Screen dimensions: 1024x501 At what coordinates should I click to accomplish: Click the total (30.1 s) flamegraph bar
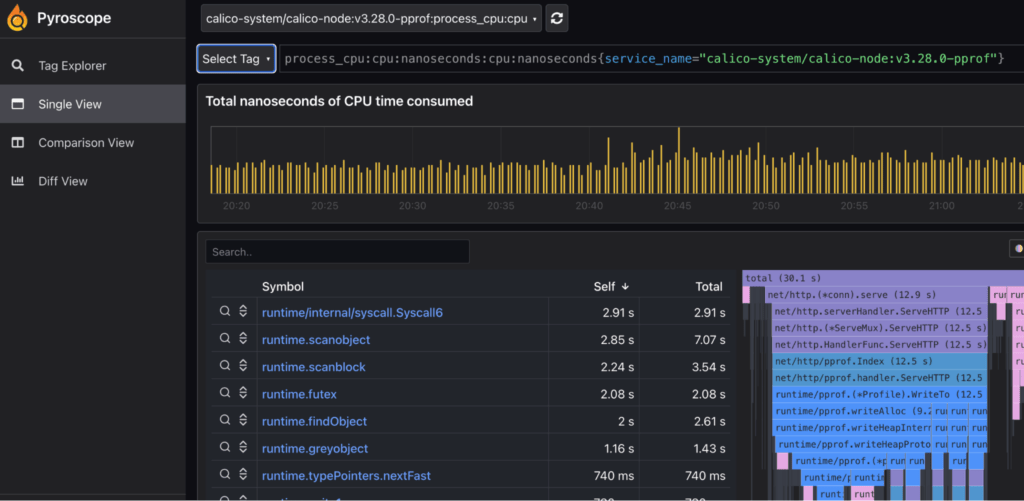coord(883,278)
